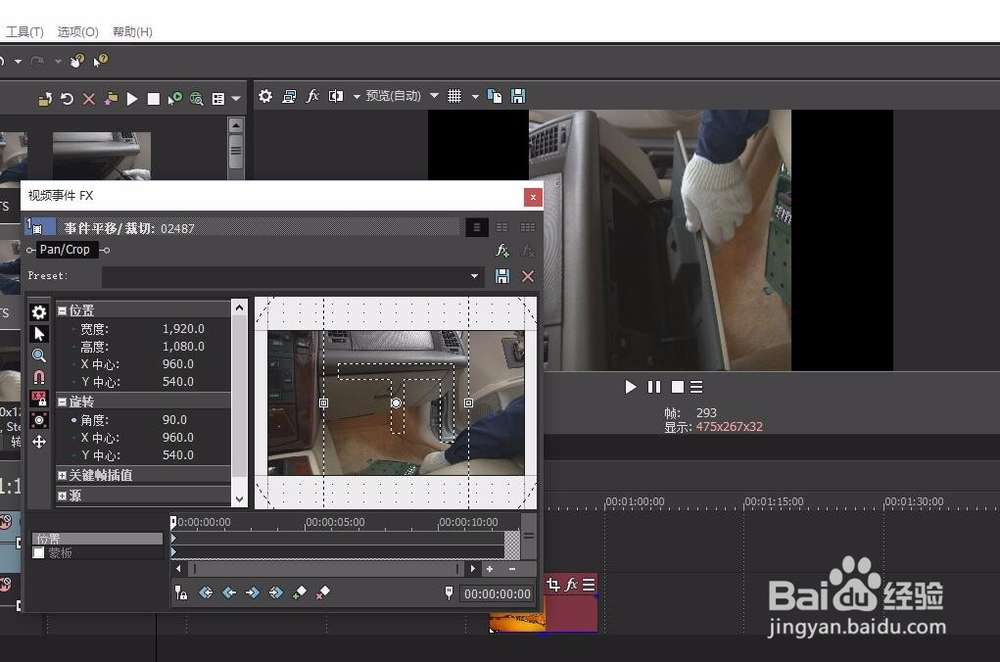
Task: Click the 宽度 value 1,920.0
Action: 184,328
